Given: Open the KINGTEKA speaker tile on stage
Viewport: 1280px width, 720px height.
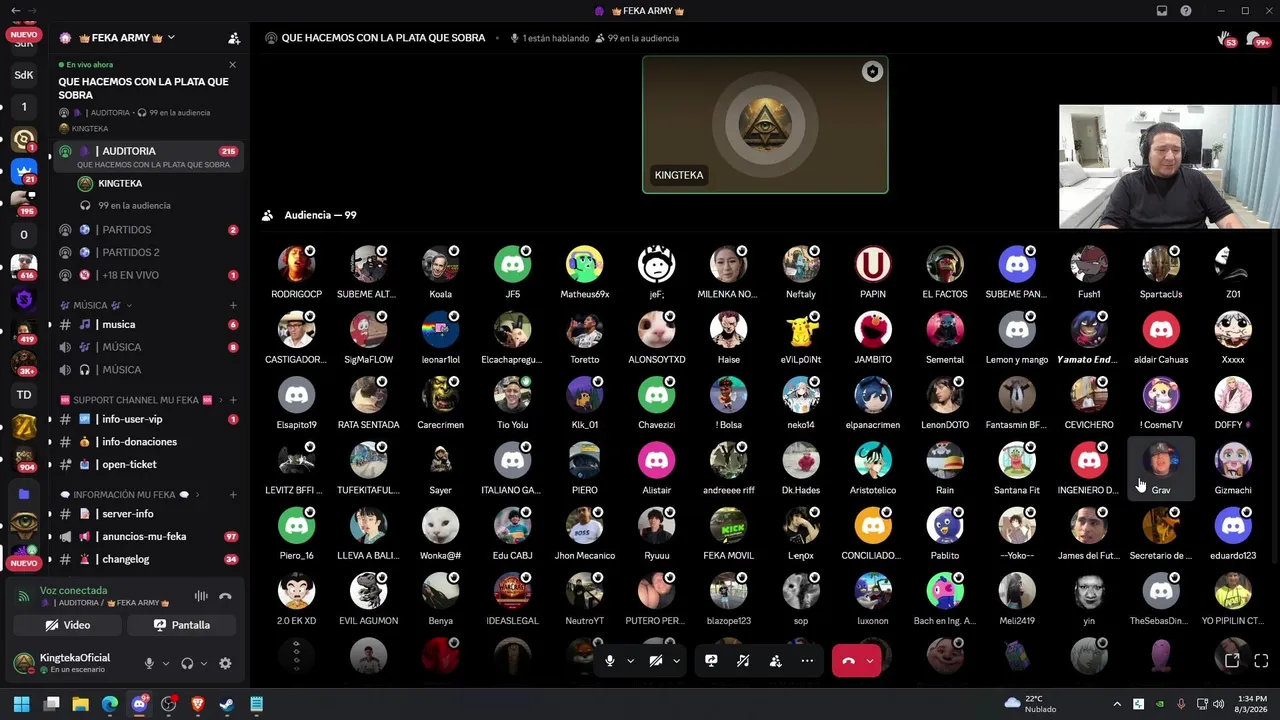Looking at the screenshot, I should (765, 125).
